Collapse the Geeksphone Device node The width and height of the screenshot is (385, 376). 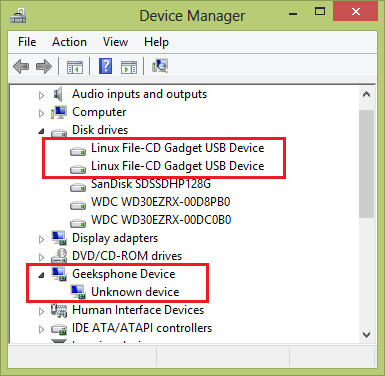click(x=41, y=275)
